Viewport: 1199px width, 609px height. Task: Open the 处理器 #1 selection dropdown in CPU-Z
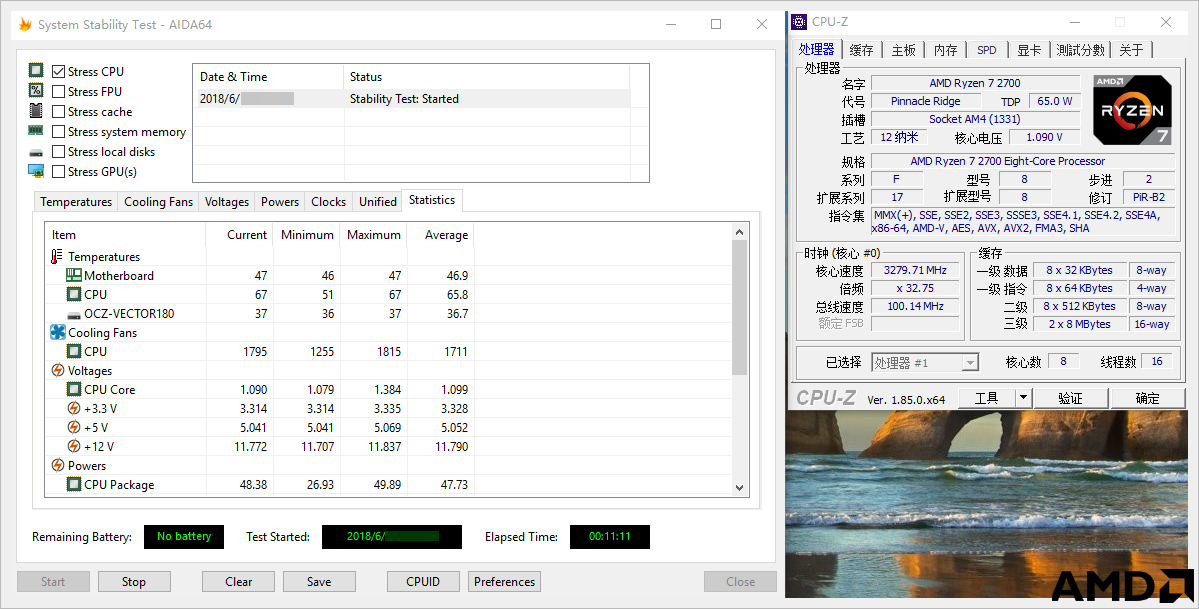[924, 363]
